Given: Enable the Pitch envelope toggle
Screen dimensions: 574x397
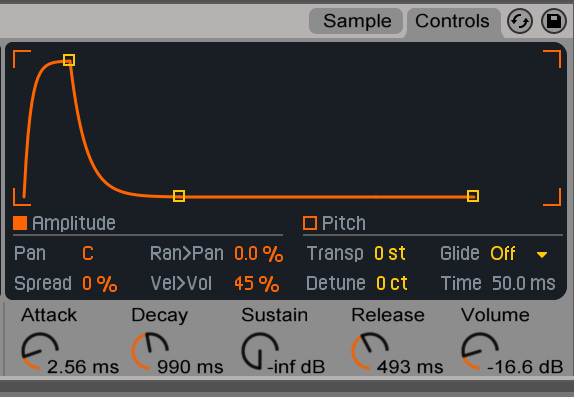Looking at the screenshot, I should (310, 223).
